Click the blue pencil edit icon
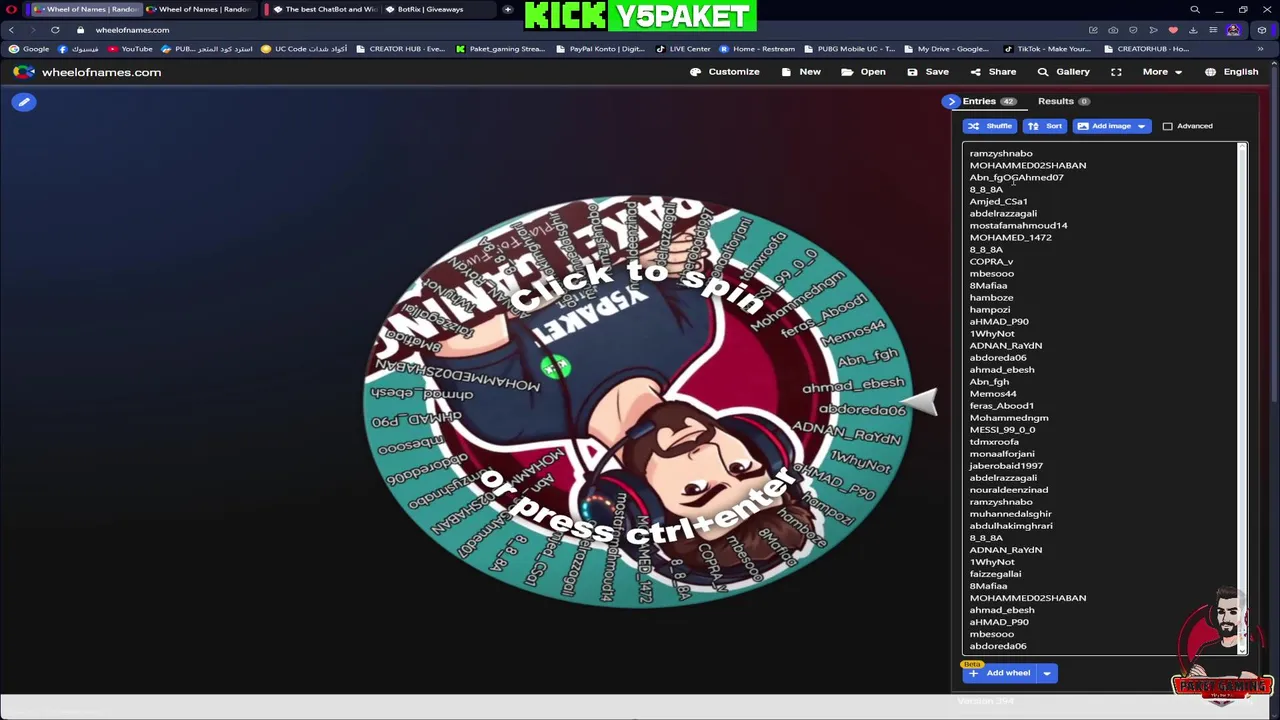1280x720 pixels. [x=24, y=102]
